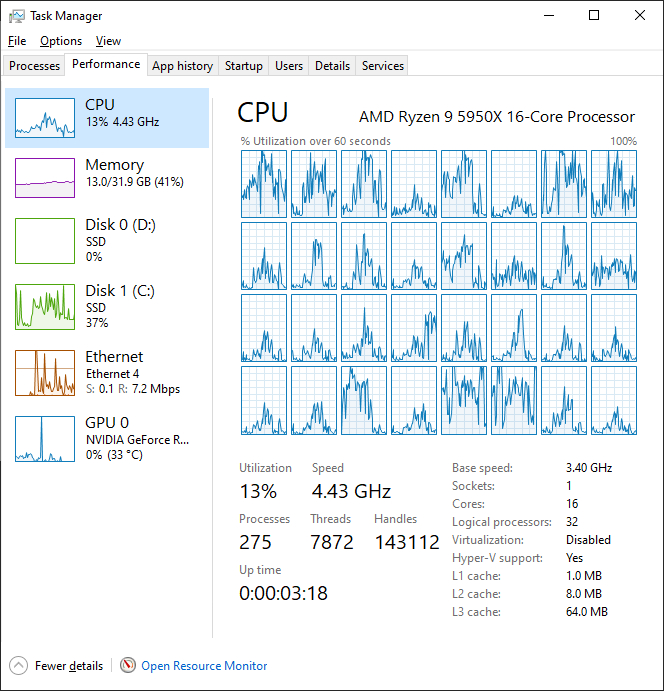Click the Task Manager title bar icon
This screenshot has width=664, height=691.
click(x=16, y=16)
